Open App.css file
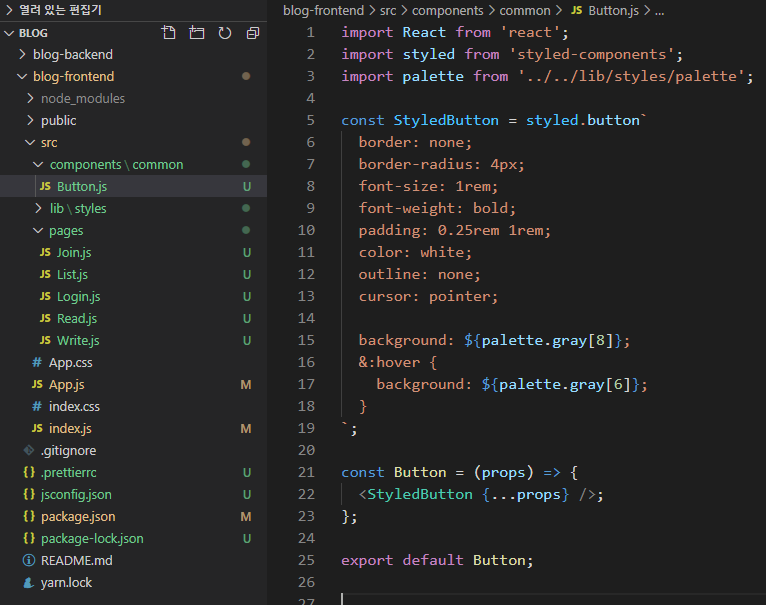The height and width of the screenshot is (605, 766). pos(133,362)
